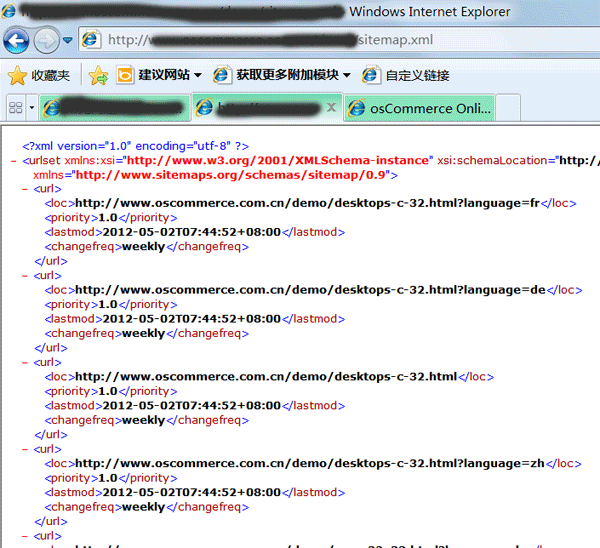The height and width of the screenshot is (548, 600).
Task: Open the tab list dropdown arrow
Action: (32, 107)
